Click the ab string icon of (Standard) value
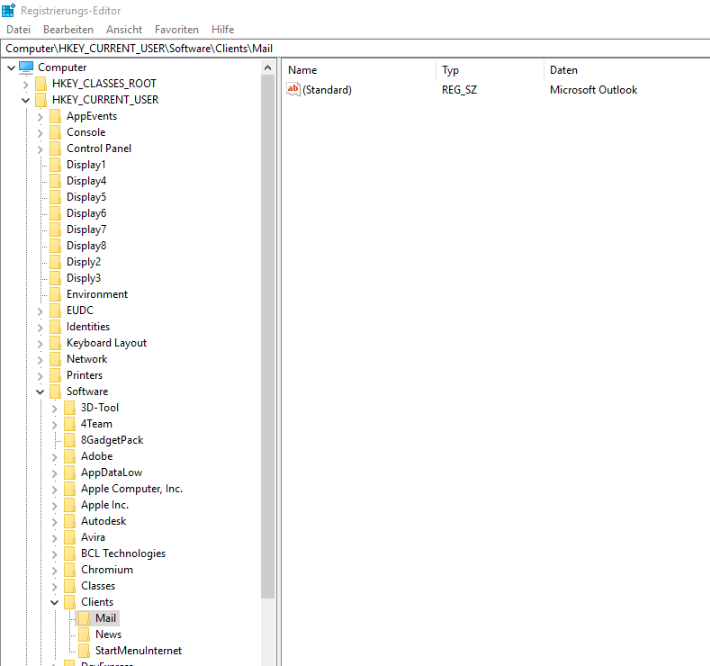 (293, 89)
